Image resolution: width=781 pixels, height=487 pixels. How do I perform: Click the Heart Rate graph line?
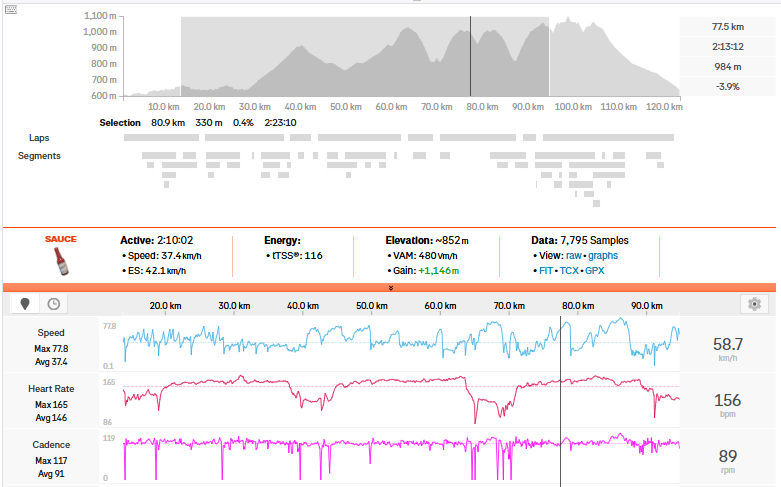401,398
